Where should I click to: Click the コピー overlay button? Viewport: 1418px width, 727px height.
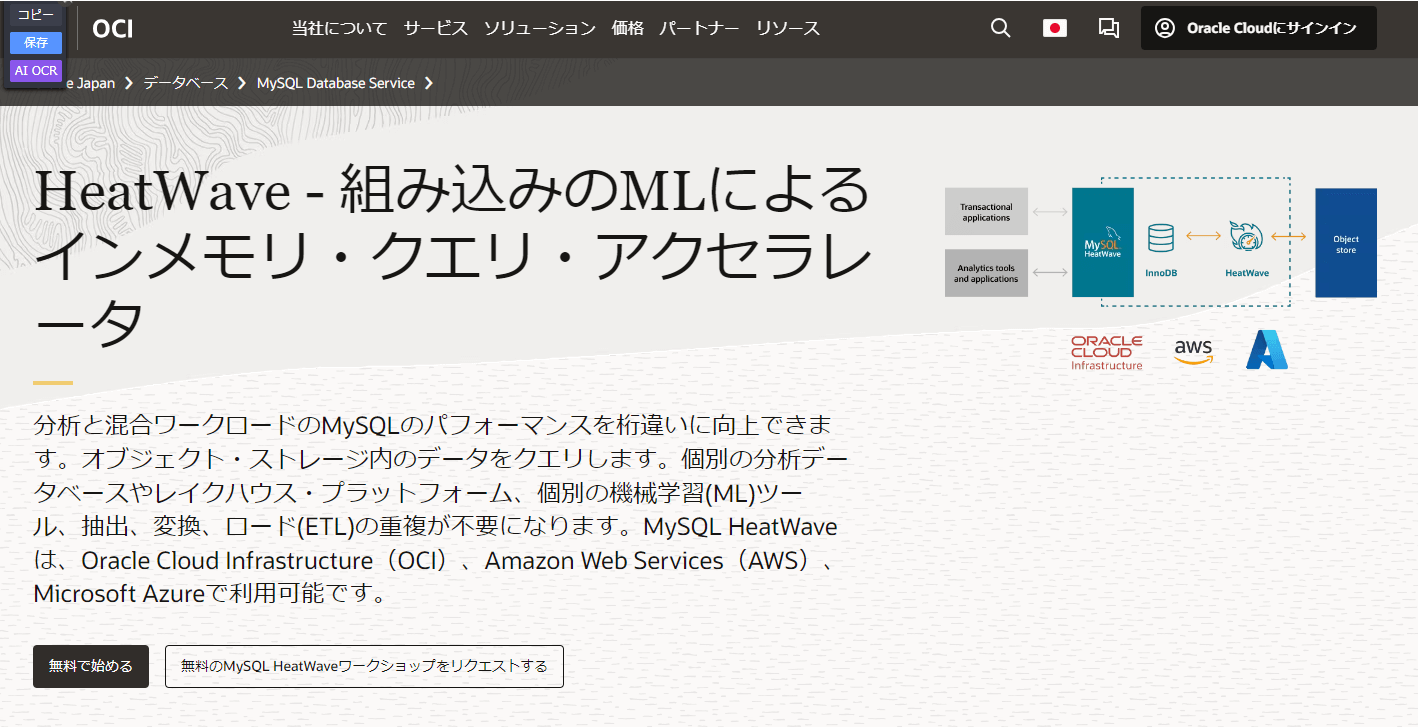coord(36,14)
